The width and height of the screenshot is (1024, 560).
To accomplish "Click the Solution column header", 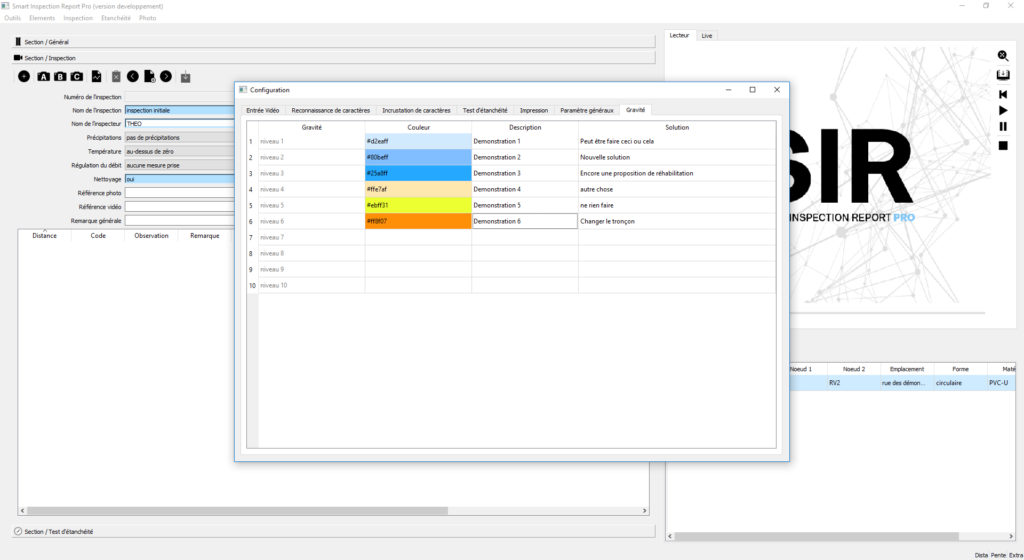I will click(677, 127).
